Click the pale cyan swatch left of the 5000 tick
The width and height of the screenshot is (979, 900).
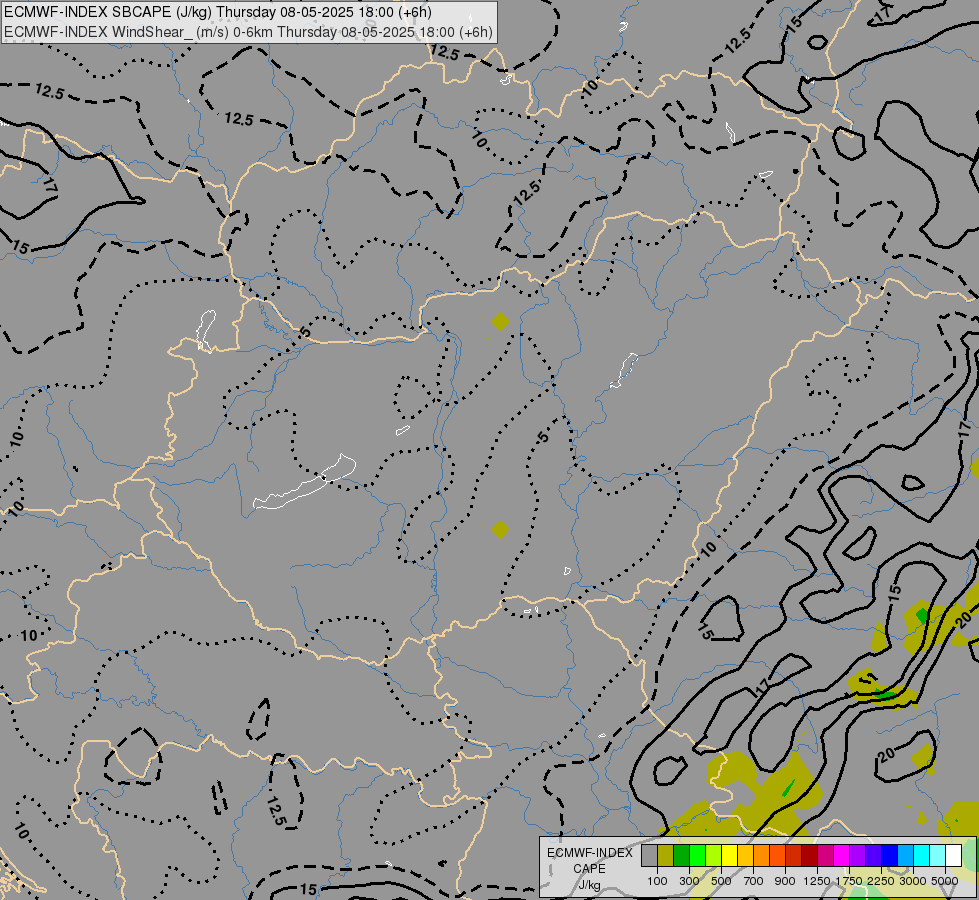click(x=938, y=856)
